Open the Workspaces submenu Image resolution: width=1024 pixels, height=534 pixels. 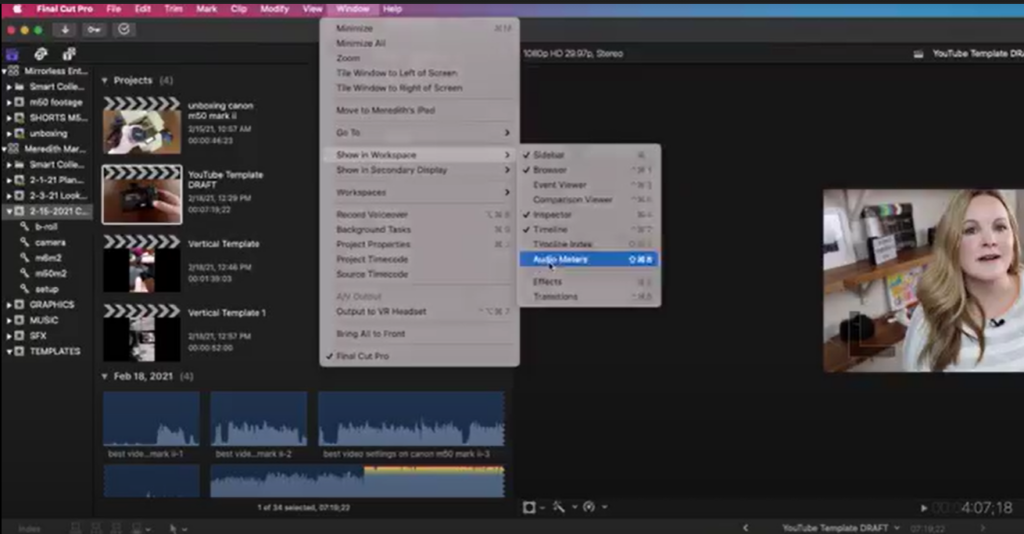point(419,193)
